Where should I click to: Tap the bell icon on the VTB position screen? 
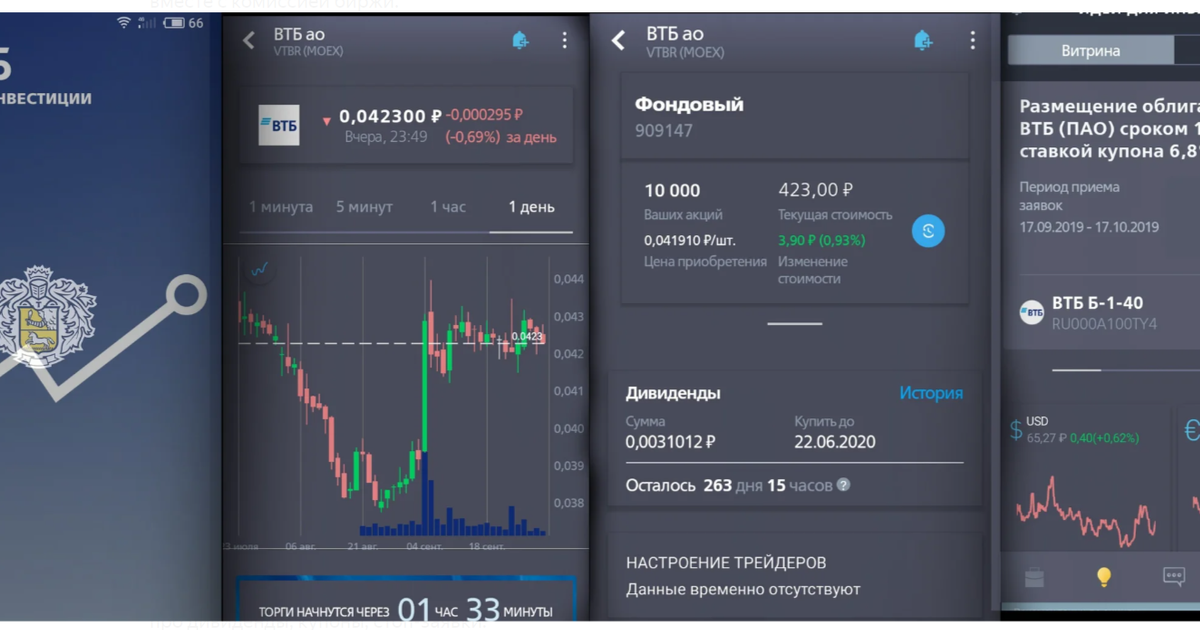[922, 40]
